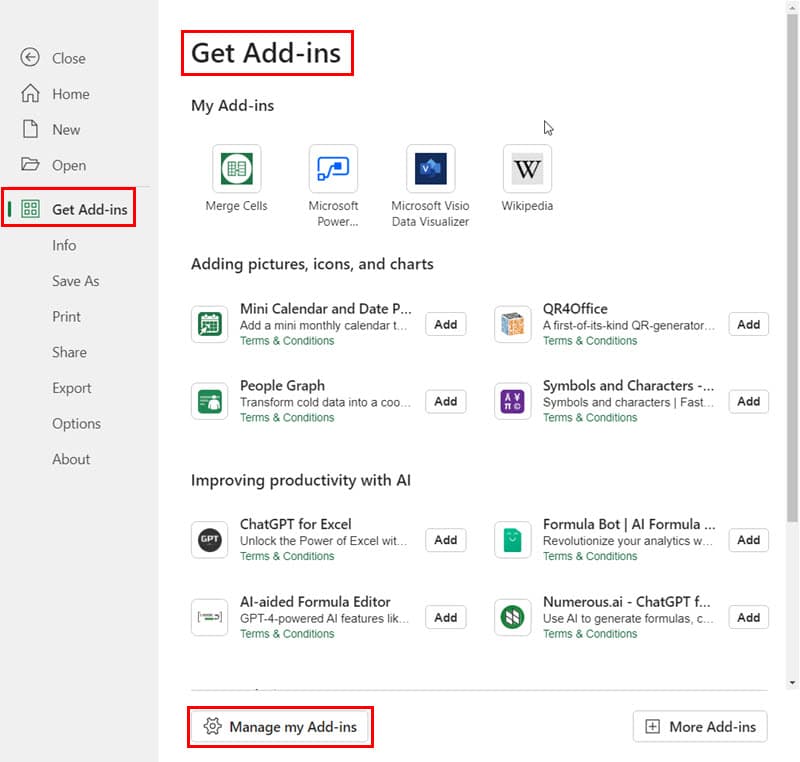Add the Numerous.ai add-in
This screenshot has height=762, width=800.
(x=748, y=618)
